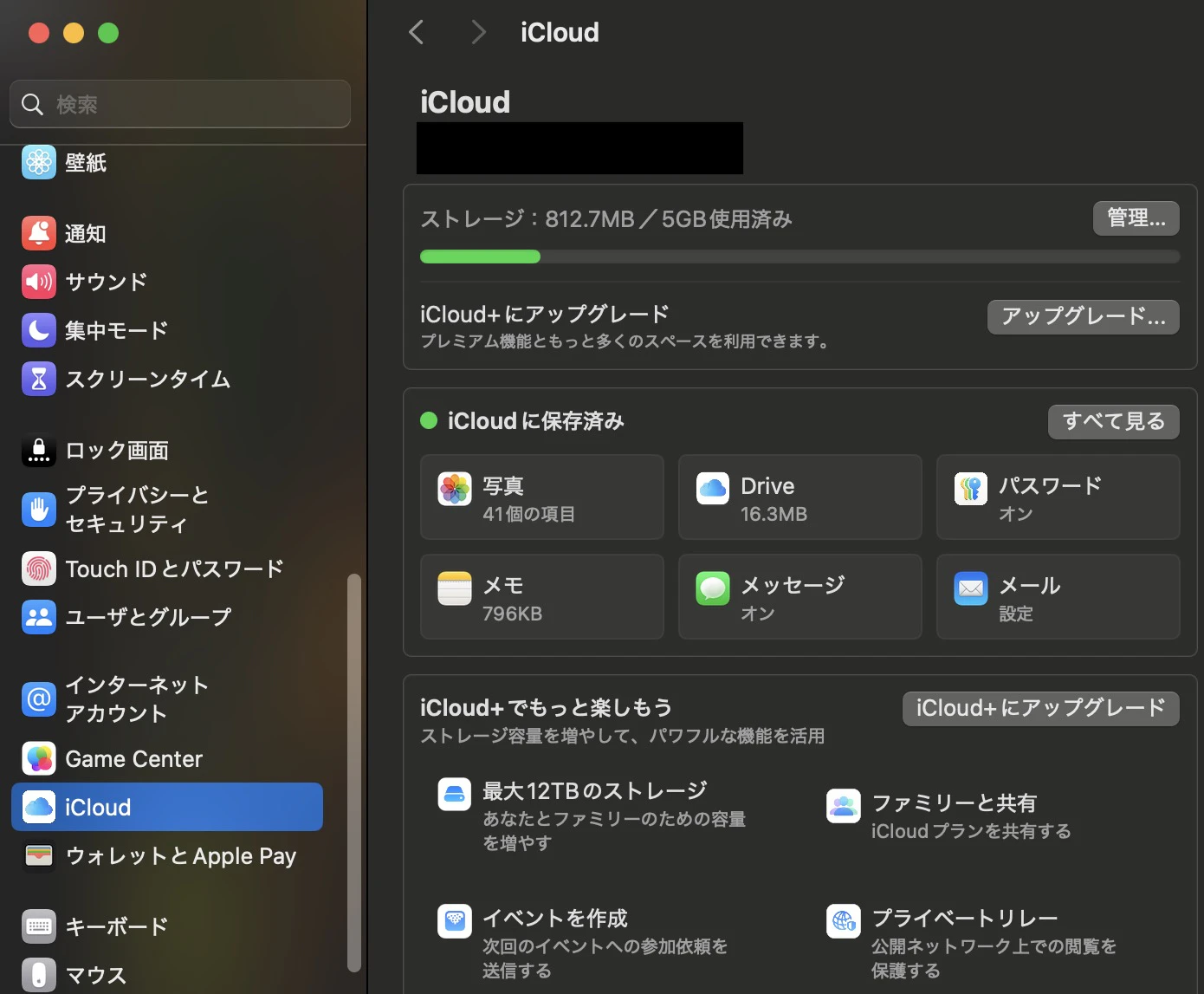Select プライバシーとセキュリティ hand icon
The image size is (1204, 994).
(x=39, y=509)
